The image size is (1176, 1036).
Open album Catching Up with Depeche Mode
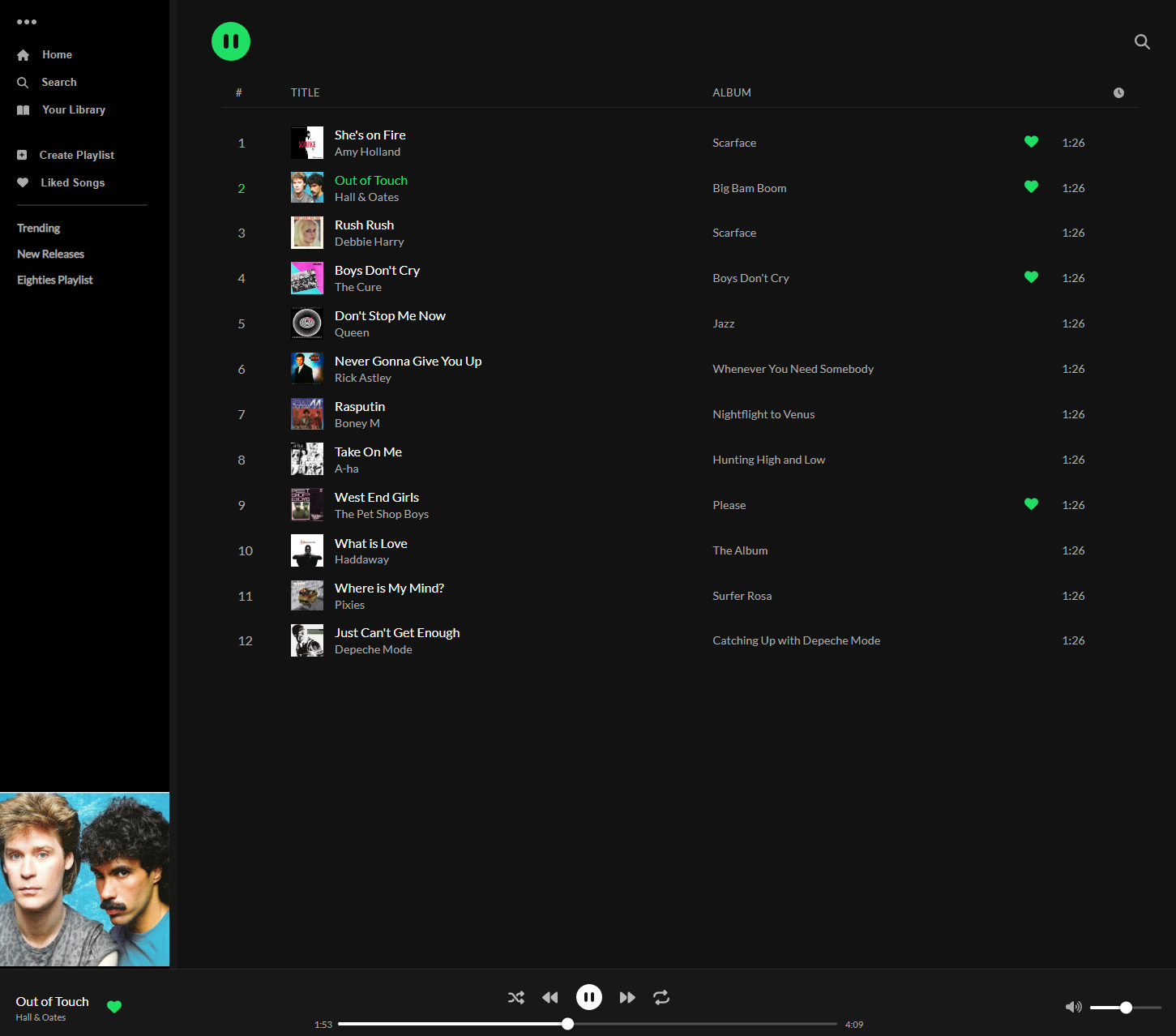pyautogui.click(x=796, y=640)
